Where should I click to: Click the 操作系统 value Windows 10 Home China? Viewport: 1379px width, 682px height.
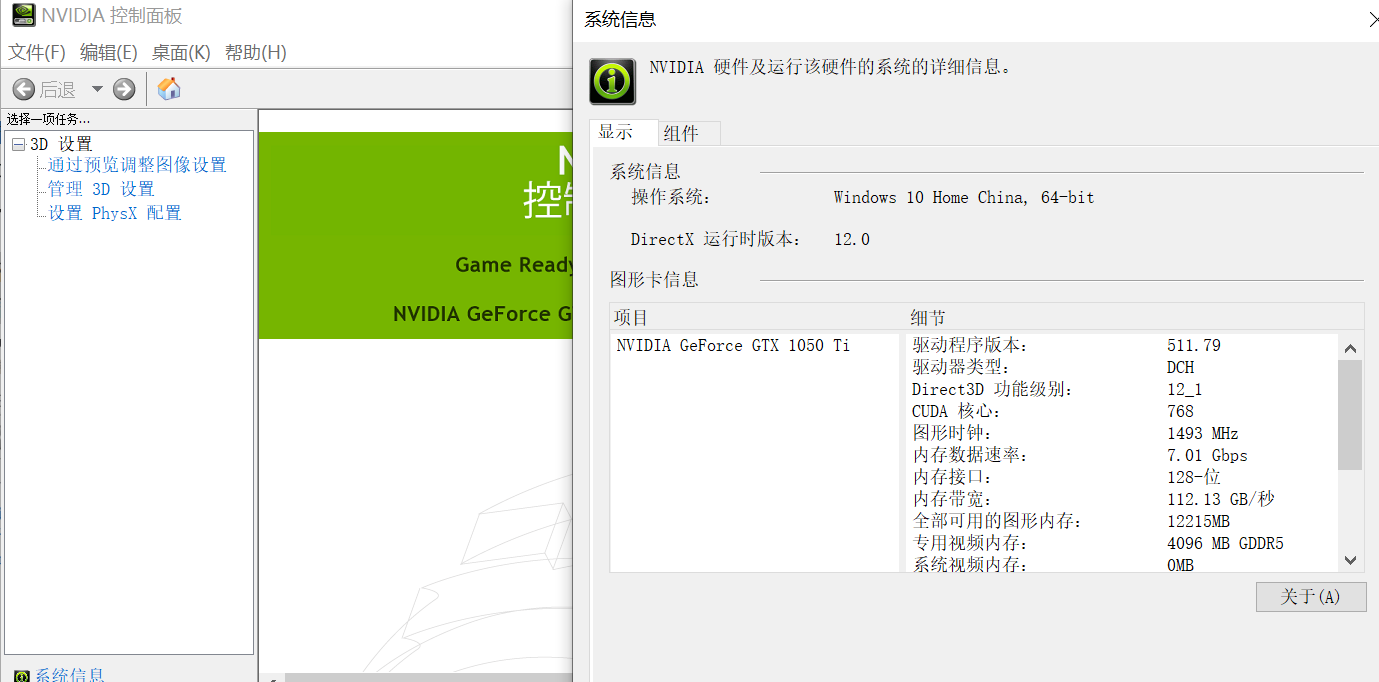pyautogui.click(x=964, y=198)
